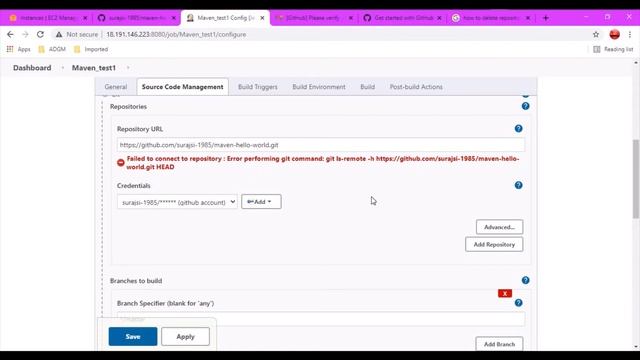Open the General config tab

point(116,87)
